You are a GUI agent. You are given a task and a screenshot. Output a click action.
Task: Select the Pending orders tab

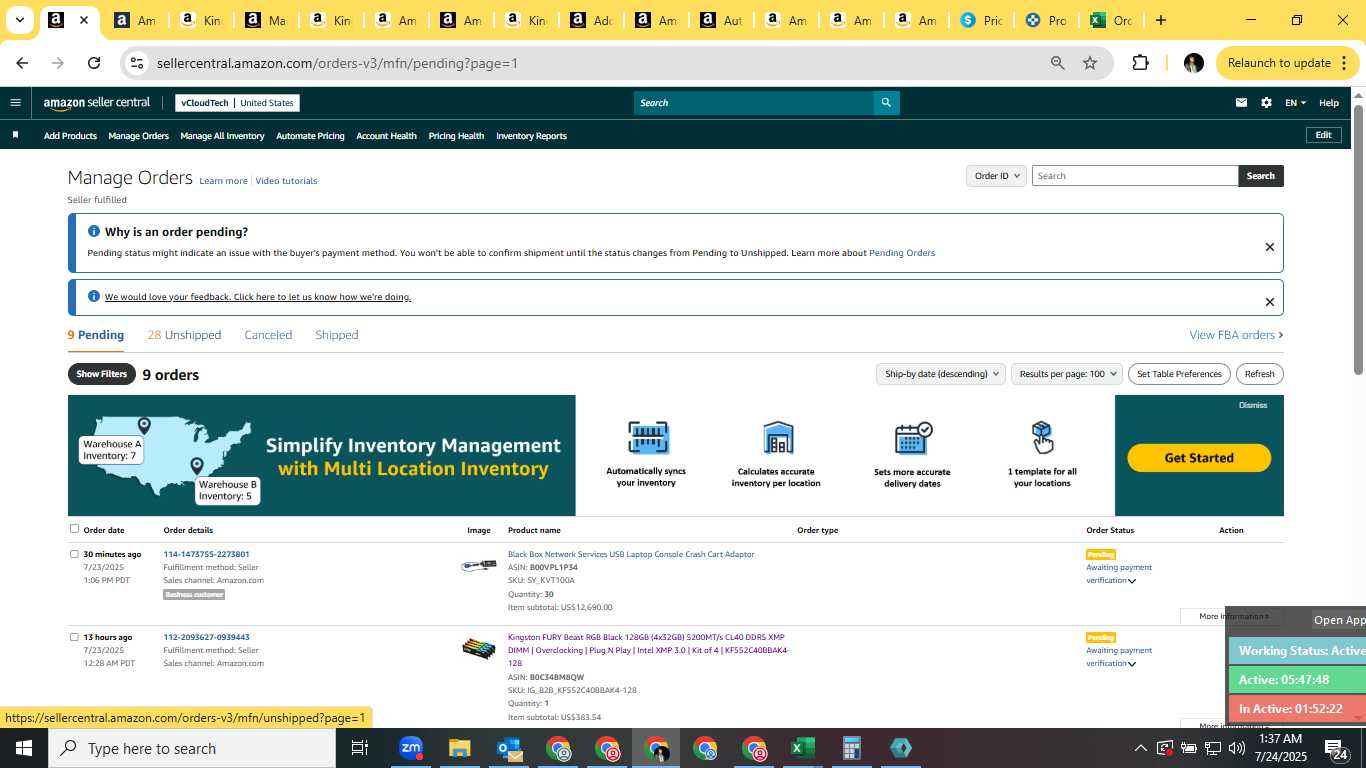point(96,335)
